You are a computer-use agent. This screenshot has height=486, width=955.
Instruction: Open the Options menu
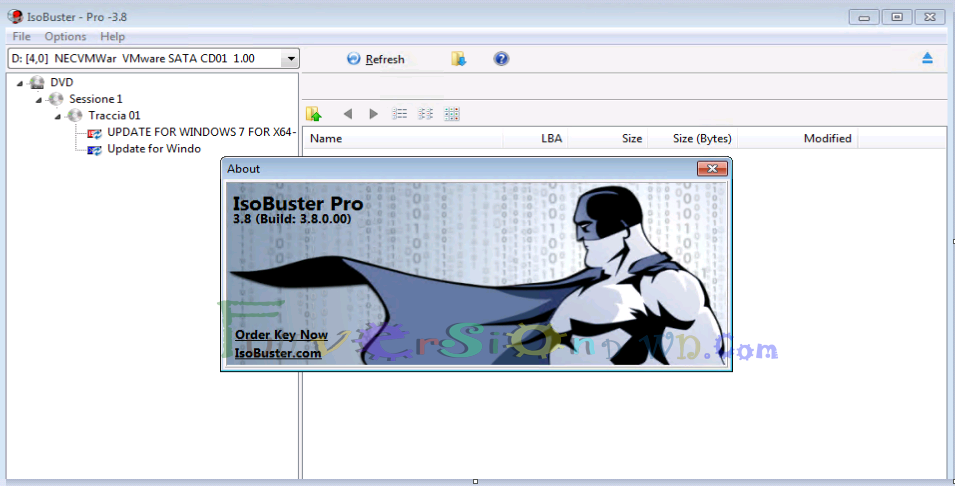(65, 37)
